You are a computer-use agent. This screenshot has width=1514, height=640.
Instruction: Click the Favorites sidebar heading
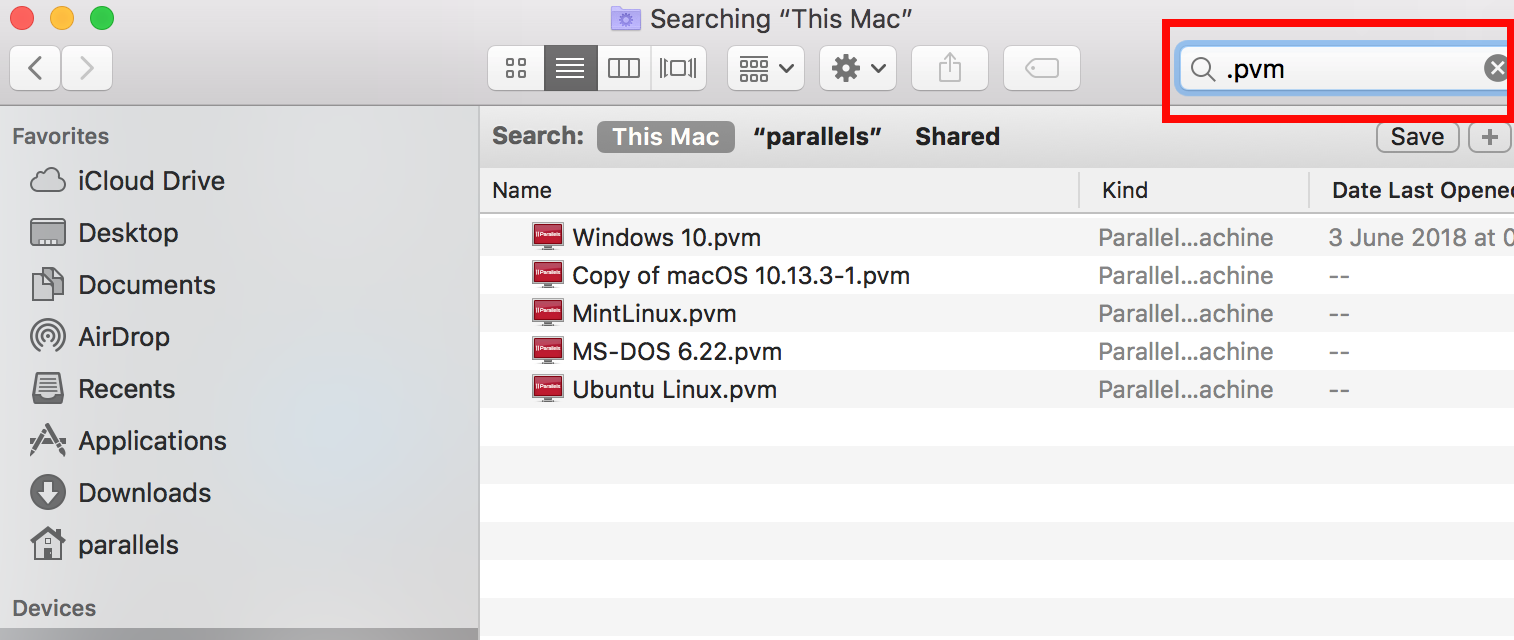coord(61,136)
